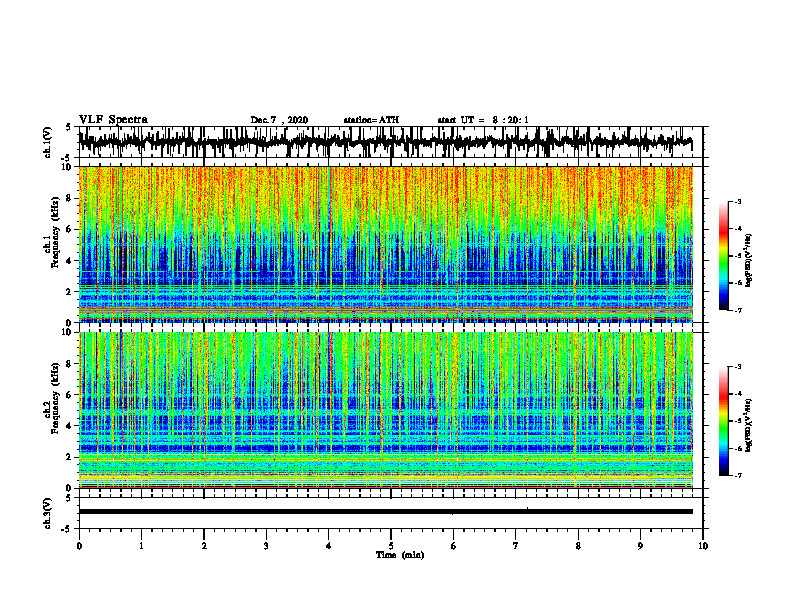Click the "8" frequency tick of ch.2
792x612 pixels.
click(x=71, y=364)
